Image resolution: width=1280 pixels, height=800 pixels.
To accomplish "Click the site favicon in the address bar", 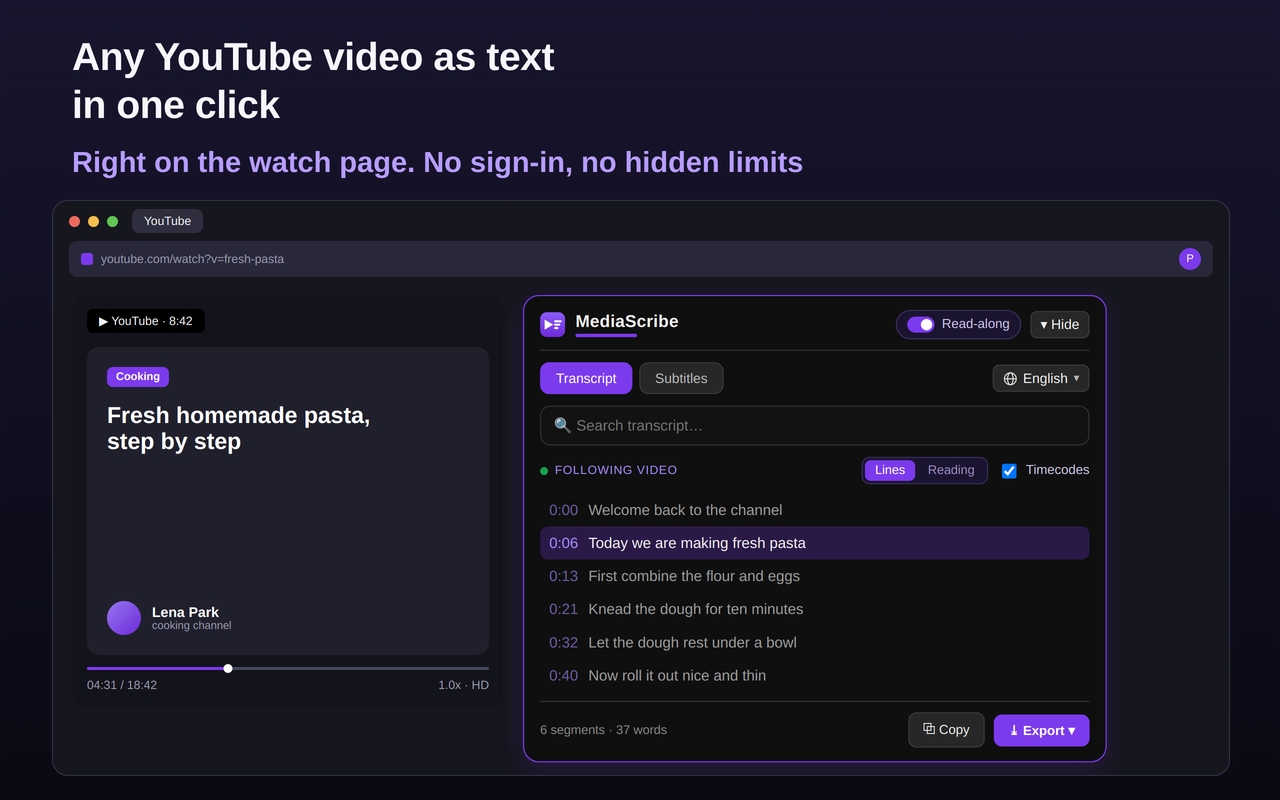I will point(87,259).
